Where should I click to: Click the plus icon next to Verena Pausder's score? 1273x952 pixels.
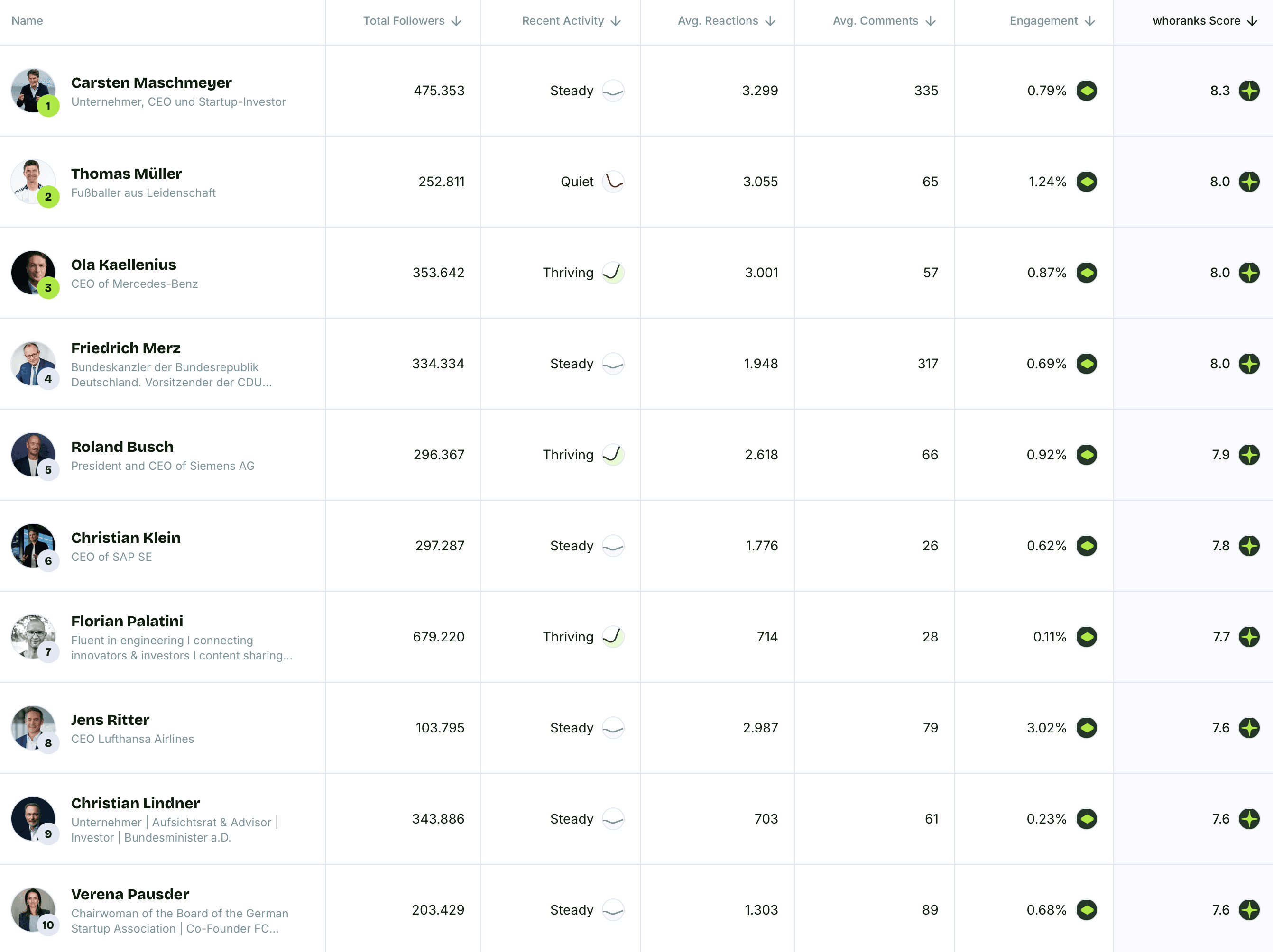click(x=1250, y=909)
